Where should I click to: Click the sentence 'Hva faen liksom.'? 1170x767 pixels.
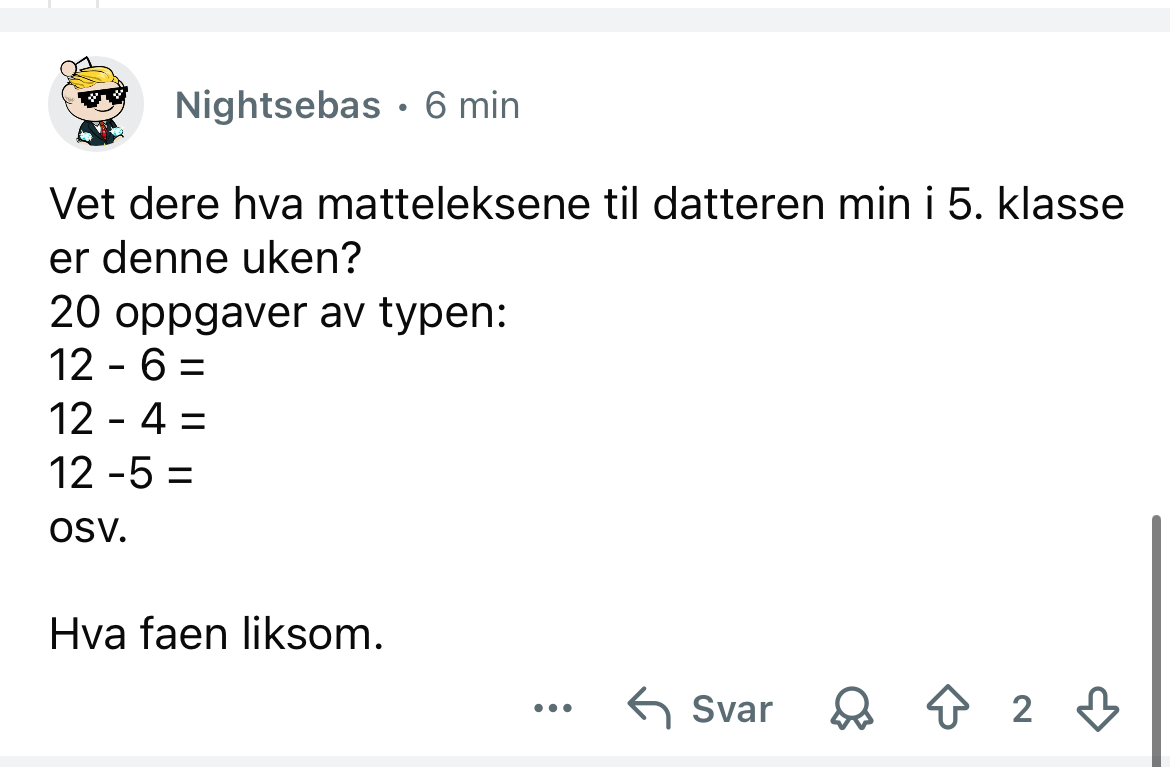pos(216,634)
